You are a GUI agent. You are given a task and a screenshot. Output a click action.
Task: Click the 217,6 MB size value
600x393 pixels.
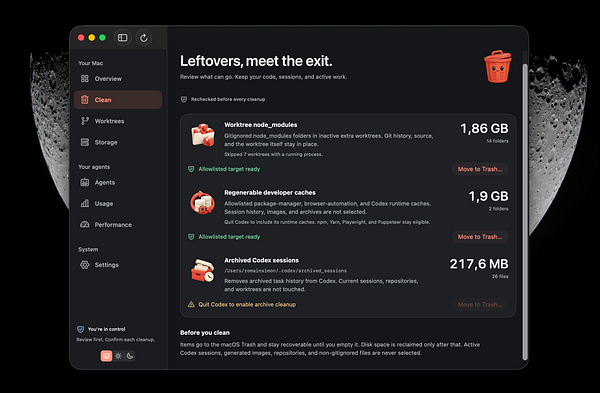coord(479,264)
